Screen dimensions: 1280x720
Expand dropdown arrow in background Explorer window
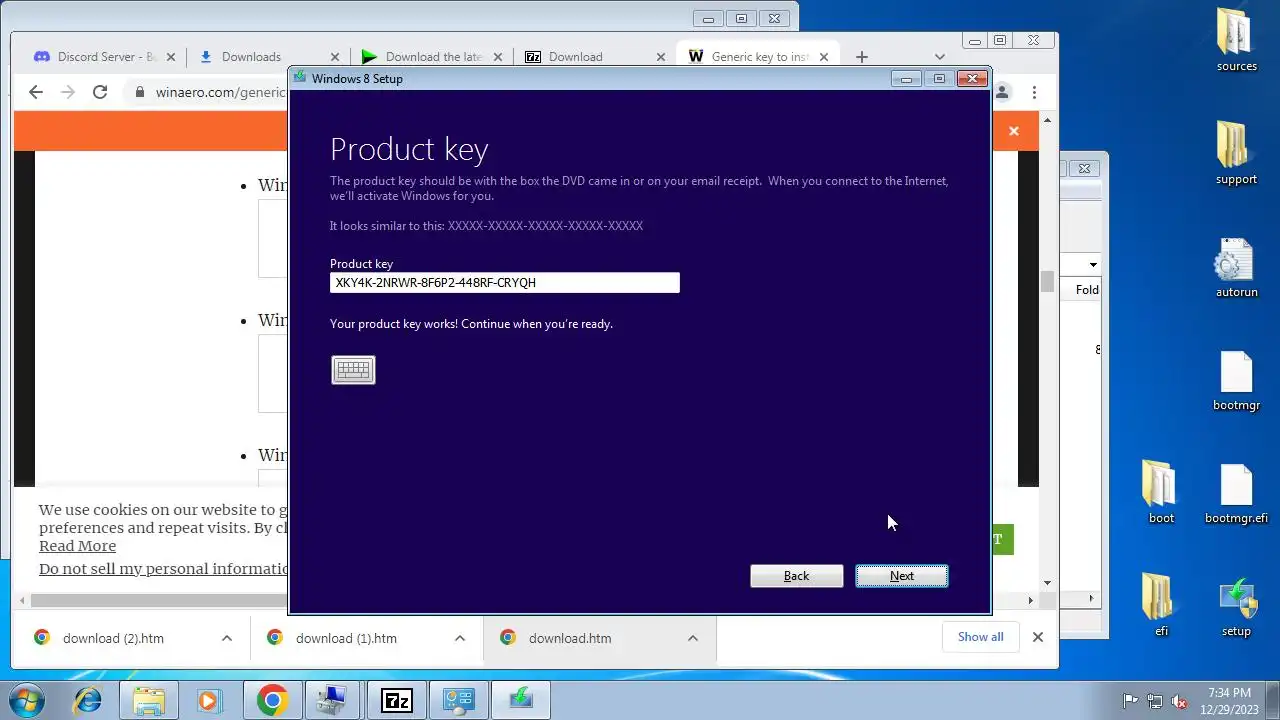pos(1093,265)
